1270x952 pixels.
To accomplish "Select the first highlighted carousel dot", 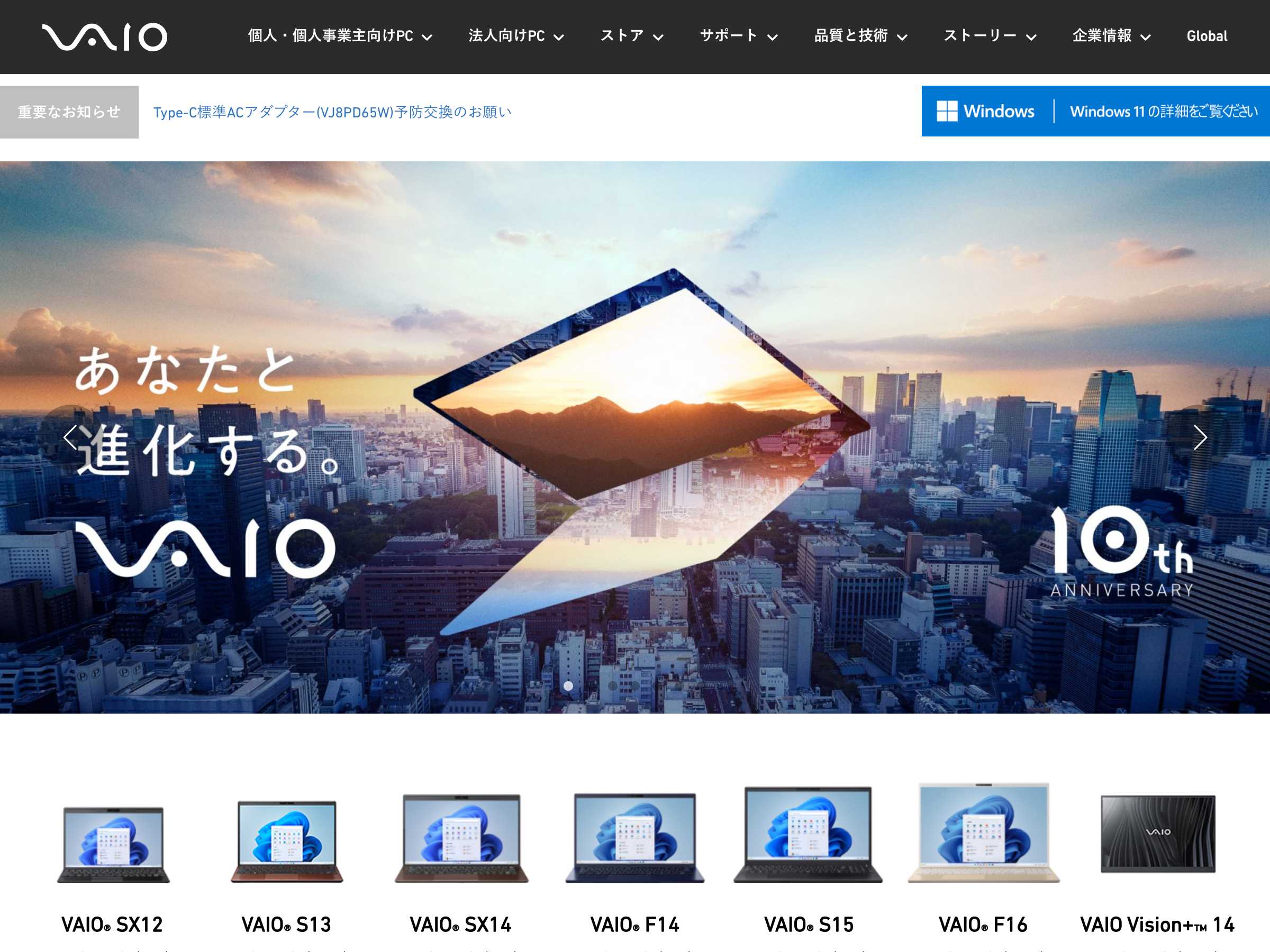I will point(568,686).
